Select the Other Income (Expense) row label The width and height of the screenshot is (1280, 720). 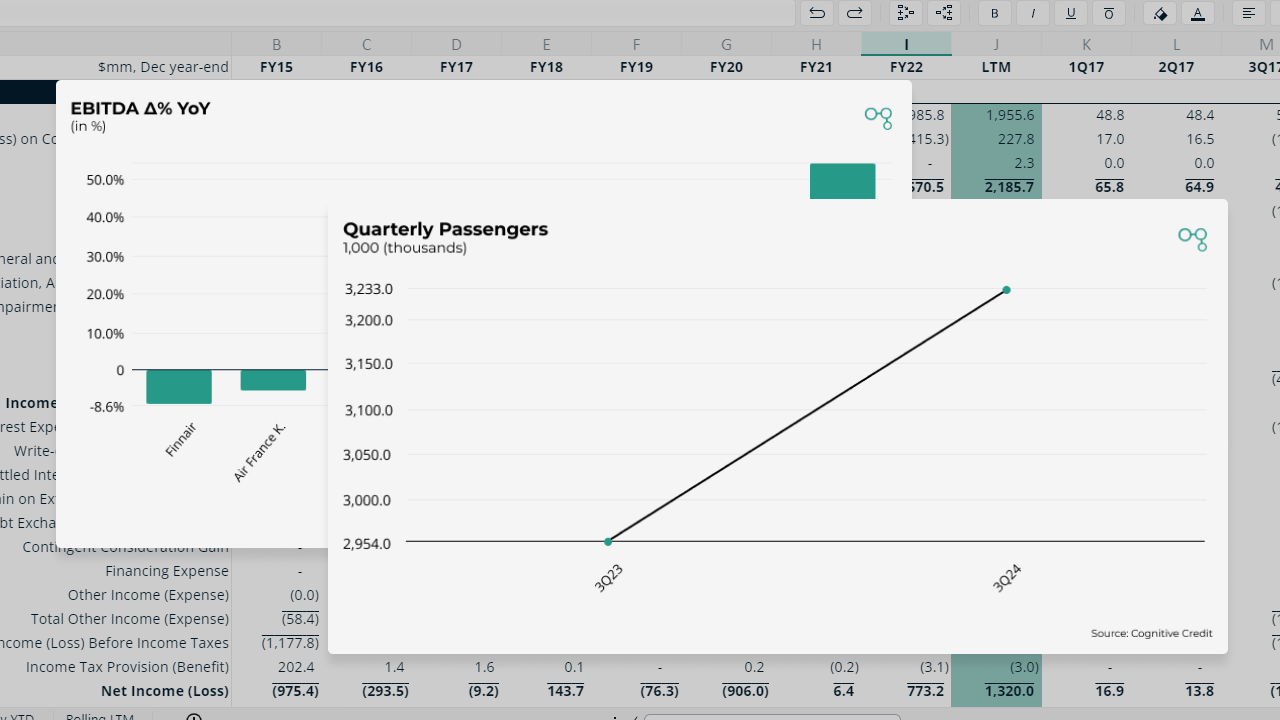149,595
